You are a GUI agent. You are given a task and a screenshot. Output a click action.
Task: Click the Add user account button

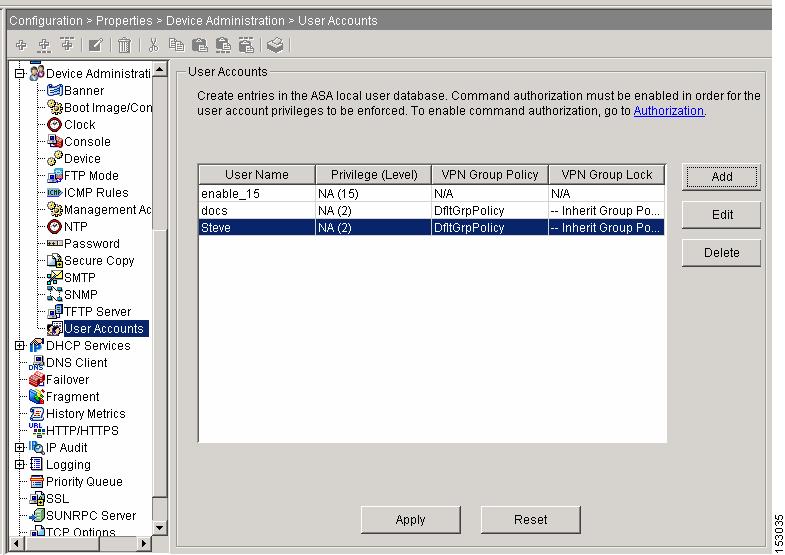(721, 177)
